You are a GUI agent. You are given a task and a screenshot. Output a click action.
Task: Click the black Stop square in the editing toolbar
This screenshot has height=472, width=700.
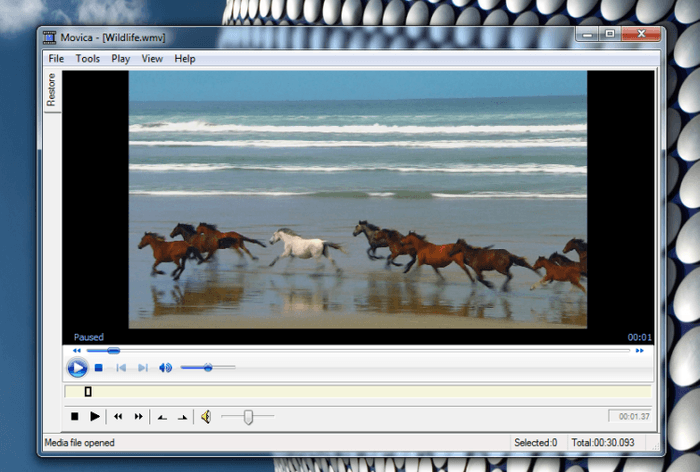pyautogui.click(x=75, y=416)
